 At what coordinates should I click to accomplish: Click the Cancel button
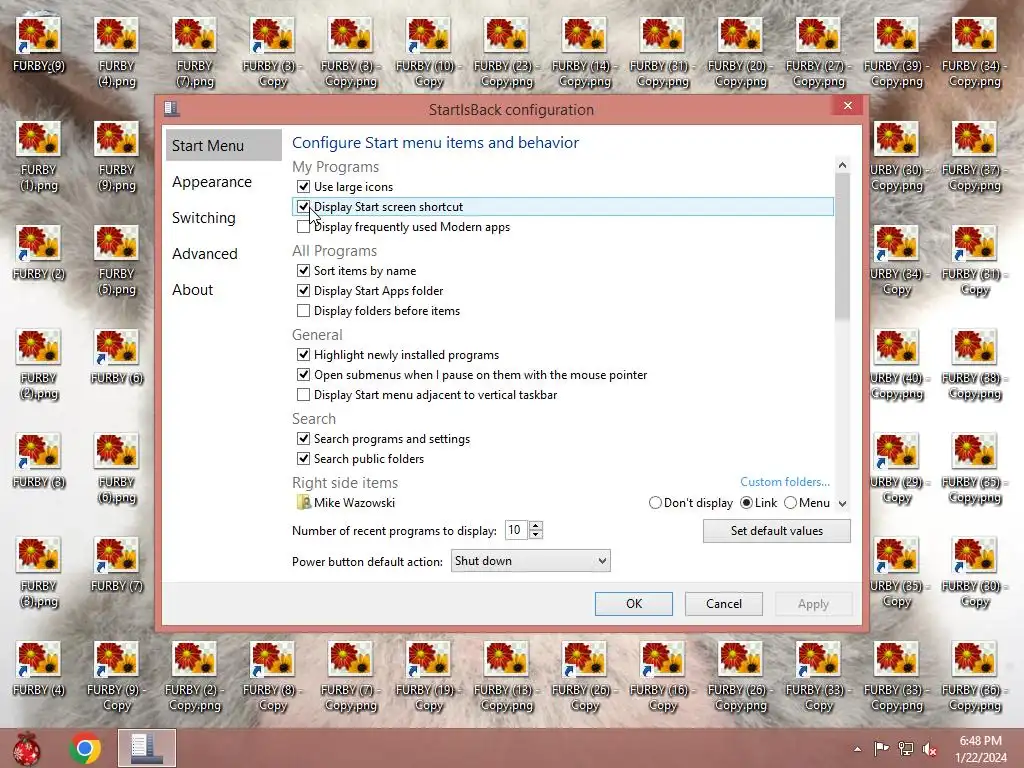[x=724, y=604]
